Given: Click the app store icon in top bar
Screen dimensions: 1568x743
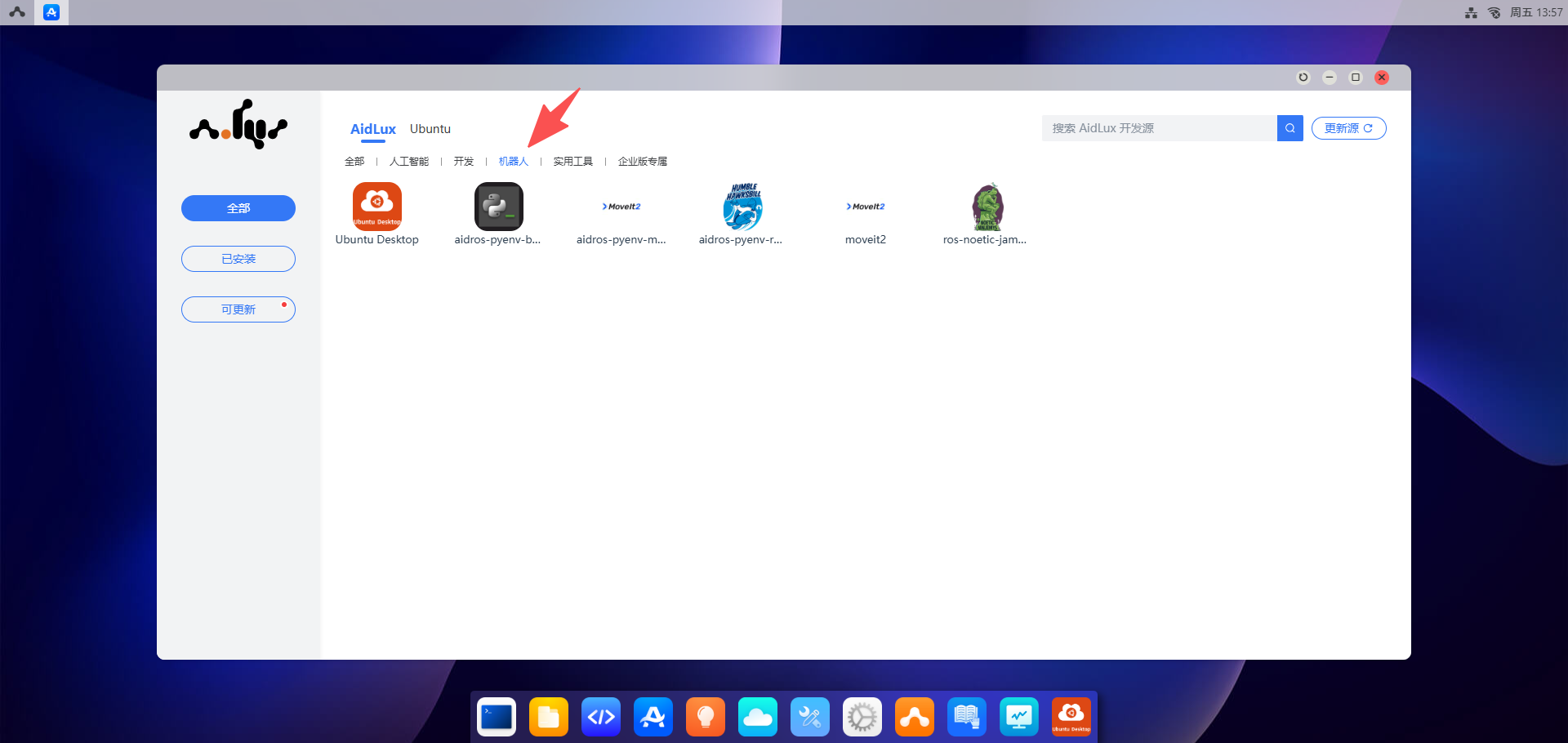Looking at the screenshot, I should pos(51,12).
